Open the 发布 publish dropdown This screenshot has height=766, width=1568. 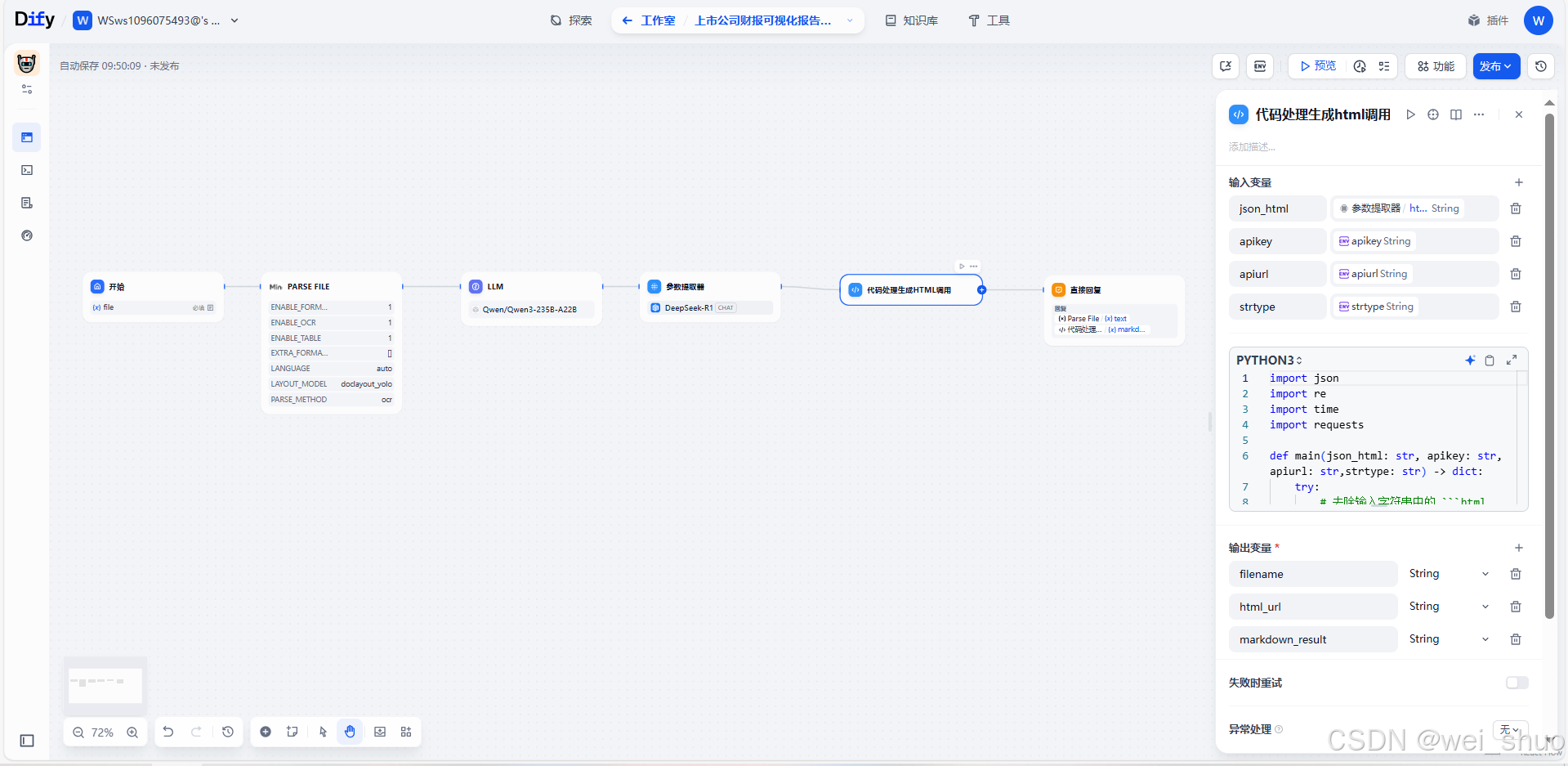(1496, 66)
